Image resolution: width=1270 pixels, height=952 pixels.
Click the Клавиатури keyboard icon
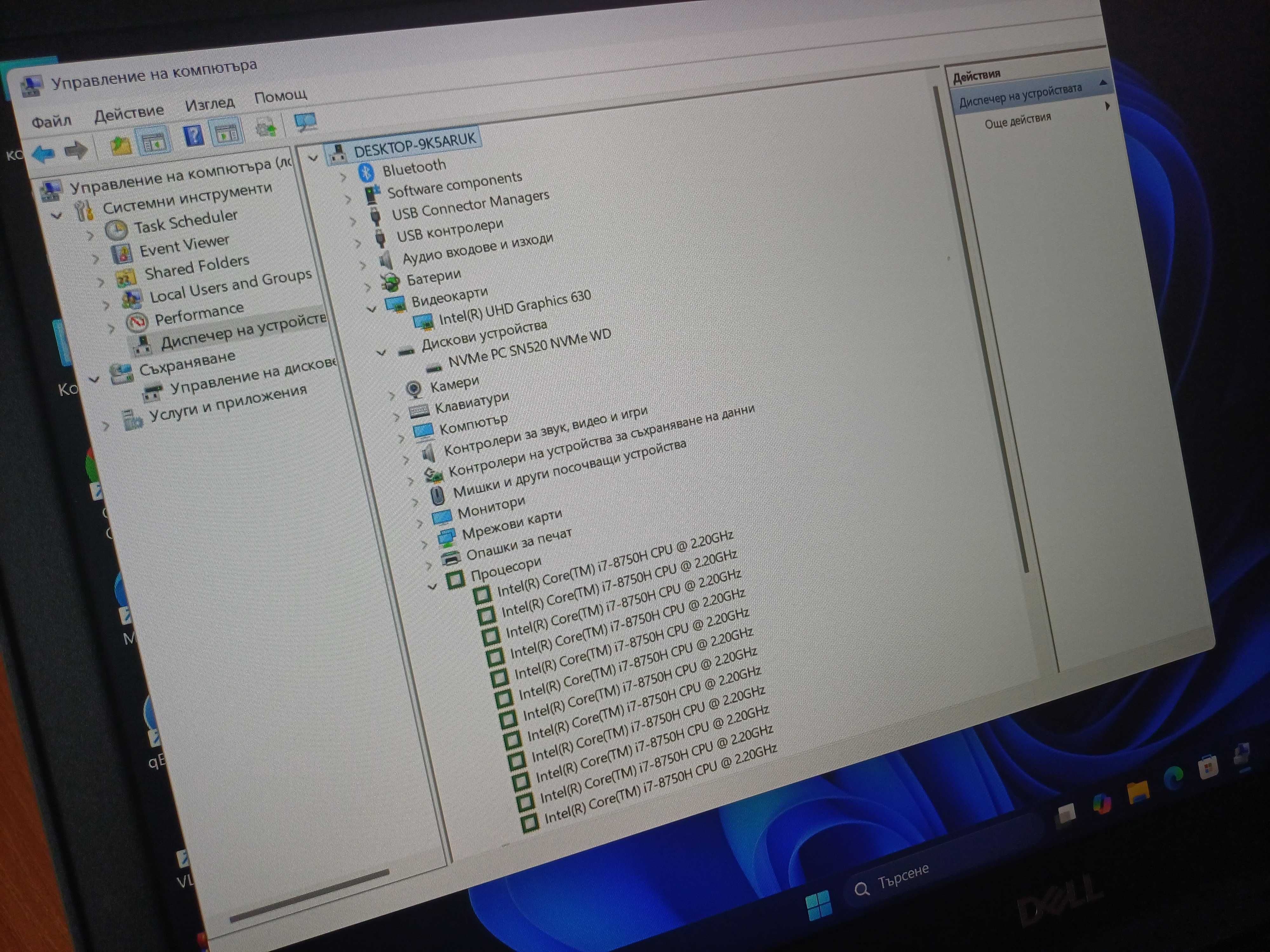419,411
